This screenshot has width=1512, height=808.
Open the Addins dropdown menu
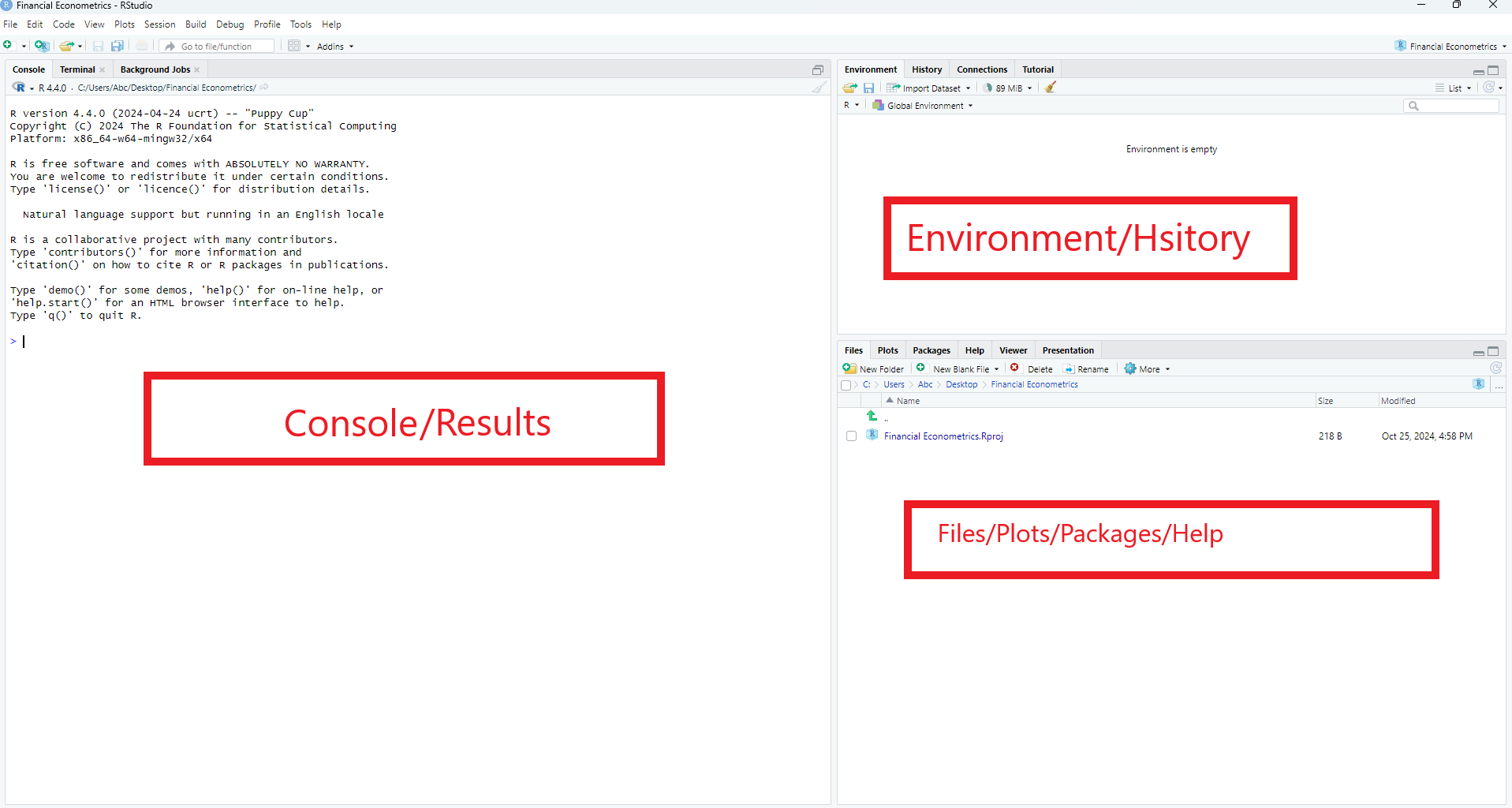tap(334, 47)
